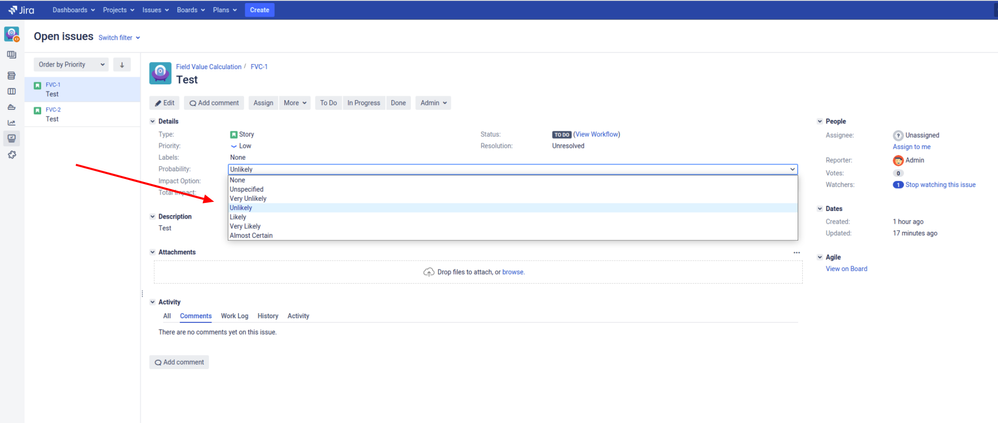Screen dimensions: 998x423
Task: Open the Boards menu
Action: pyautogui.click(x=191, y=10)
